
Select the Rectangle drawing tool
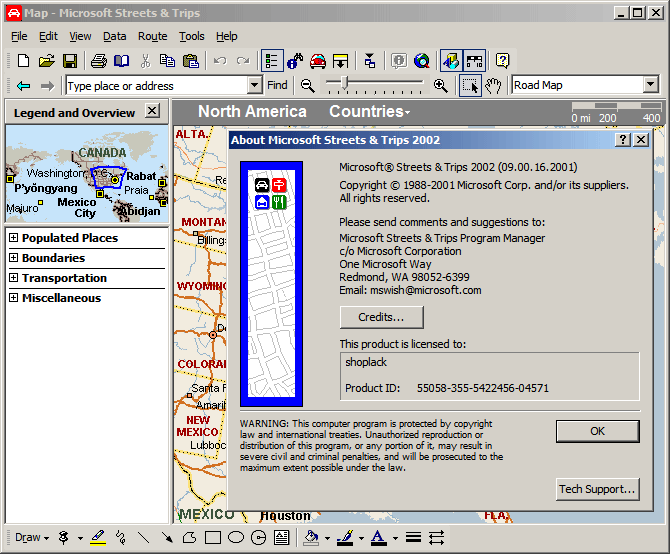212,537
